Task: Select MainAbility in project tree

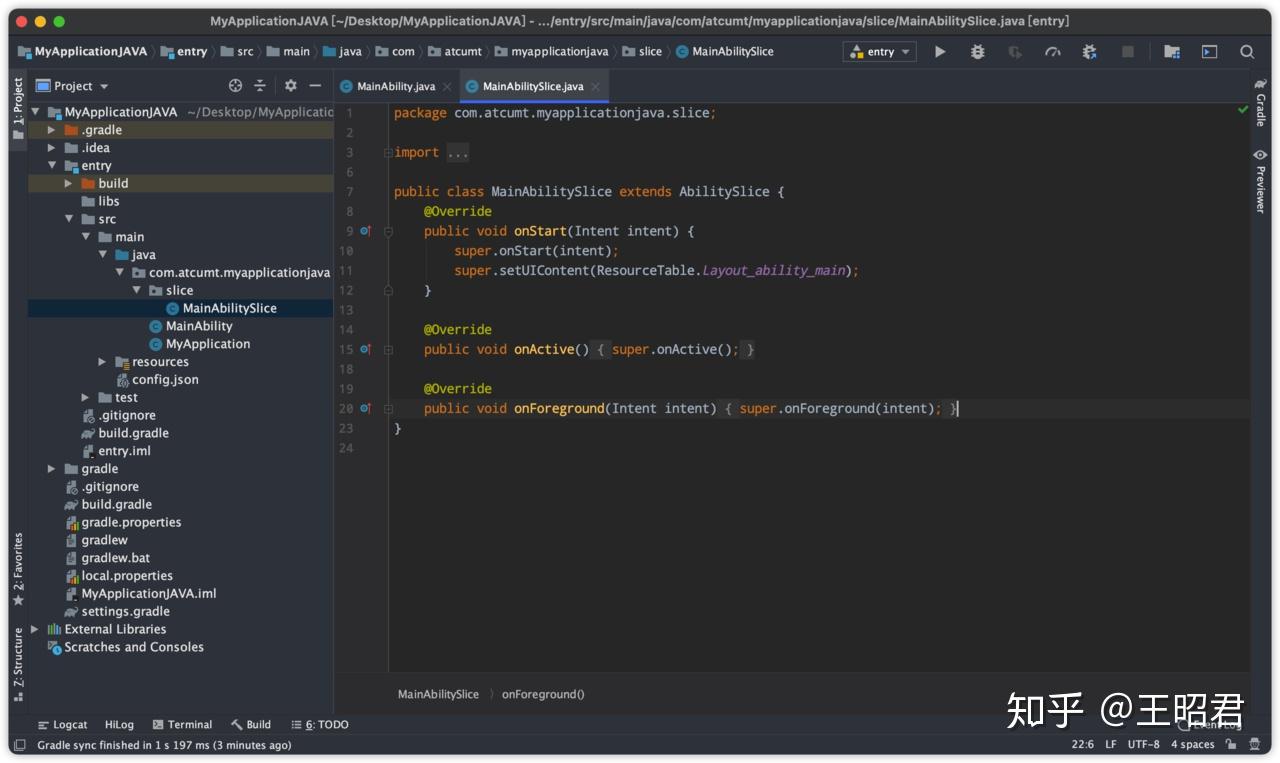Action: pyautogui.click(x=199, y=326)
